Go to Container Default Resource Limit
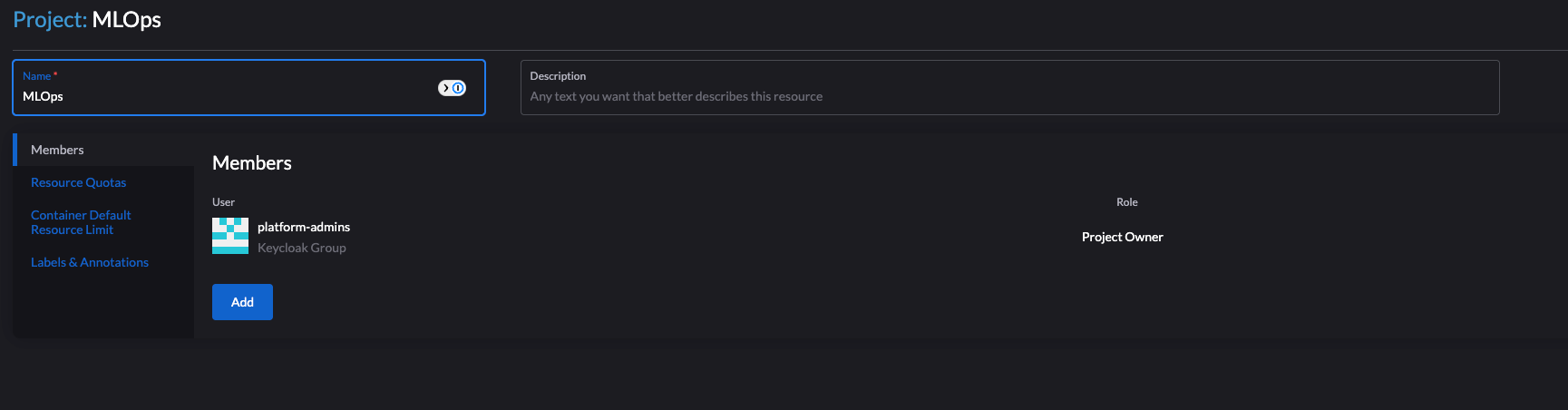This screenshot has height=410, width=1568. tap(81, 222)
